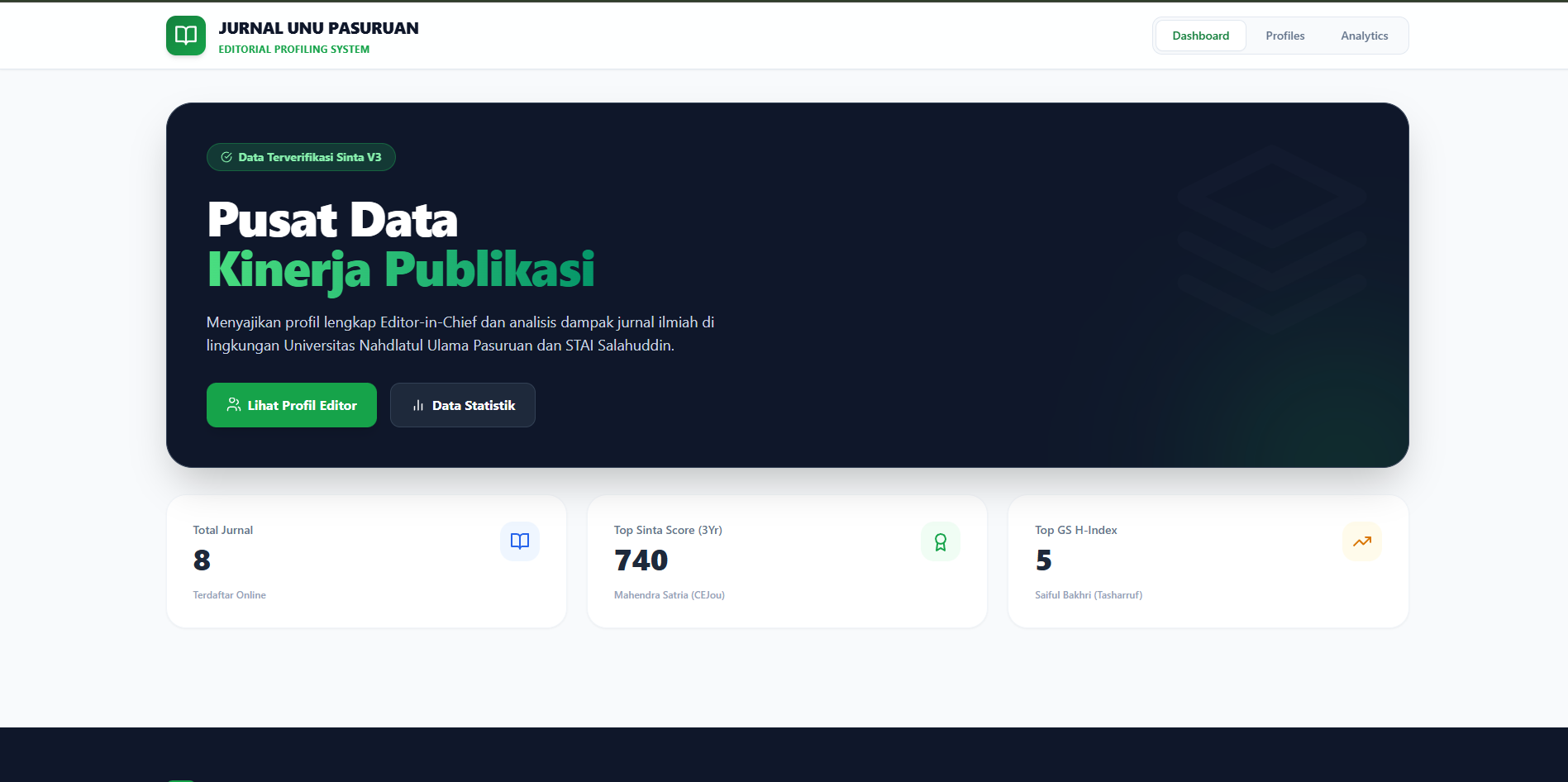1568x782 pixels.
Task: Click the 740 score value
Action: point(641,560)
